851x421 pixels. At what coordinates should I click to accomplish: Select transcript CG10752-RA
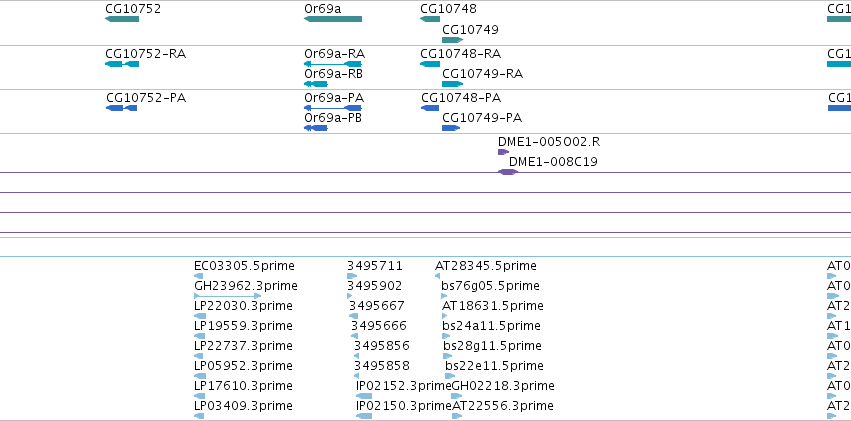point(122,64)
